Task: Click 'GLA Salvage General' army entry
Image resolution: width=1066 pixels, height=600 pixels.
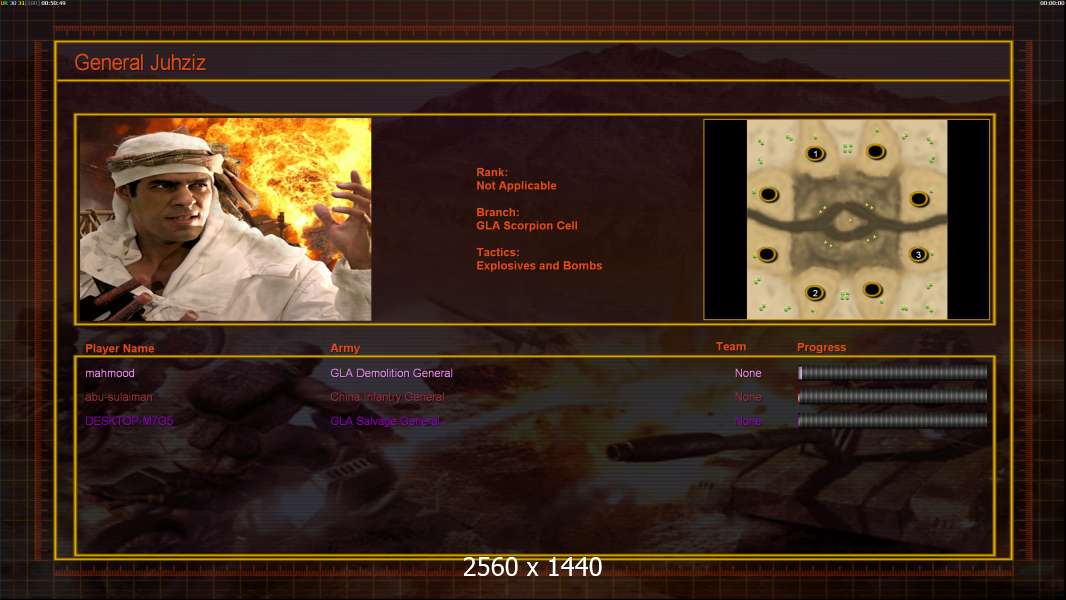Action: [x=385, y=421]
